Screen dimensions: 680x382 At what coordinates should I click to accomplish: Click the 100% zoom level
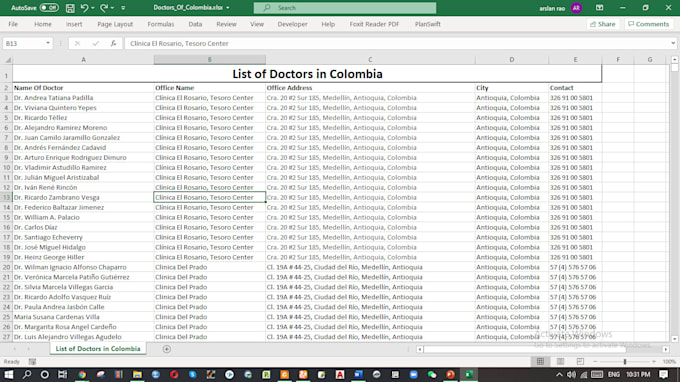coord(669,362)
